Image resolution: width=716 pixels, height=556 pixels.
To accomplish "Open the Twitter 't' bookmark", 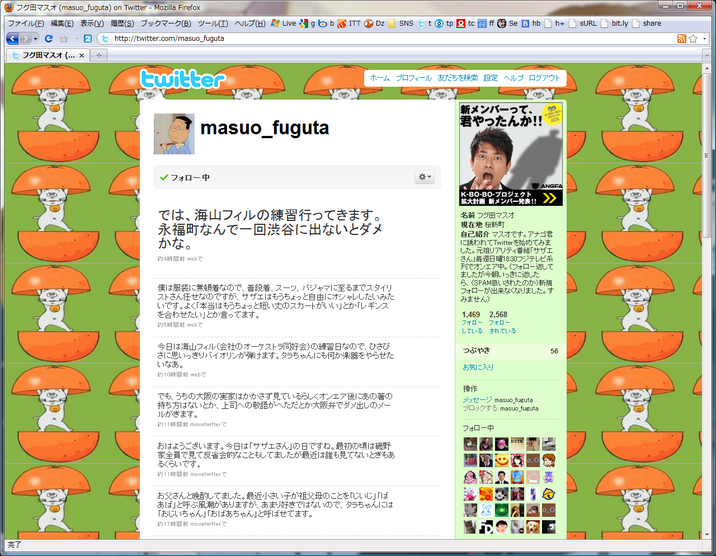I will (424, 23).
